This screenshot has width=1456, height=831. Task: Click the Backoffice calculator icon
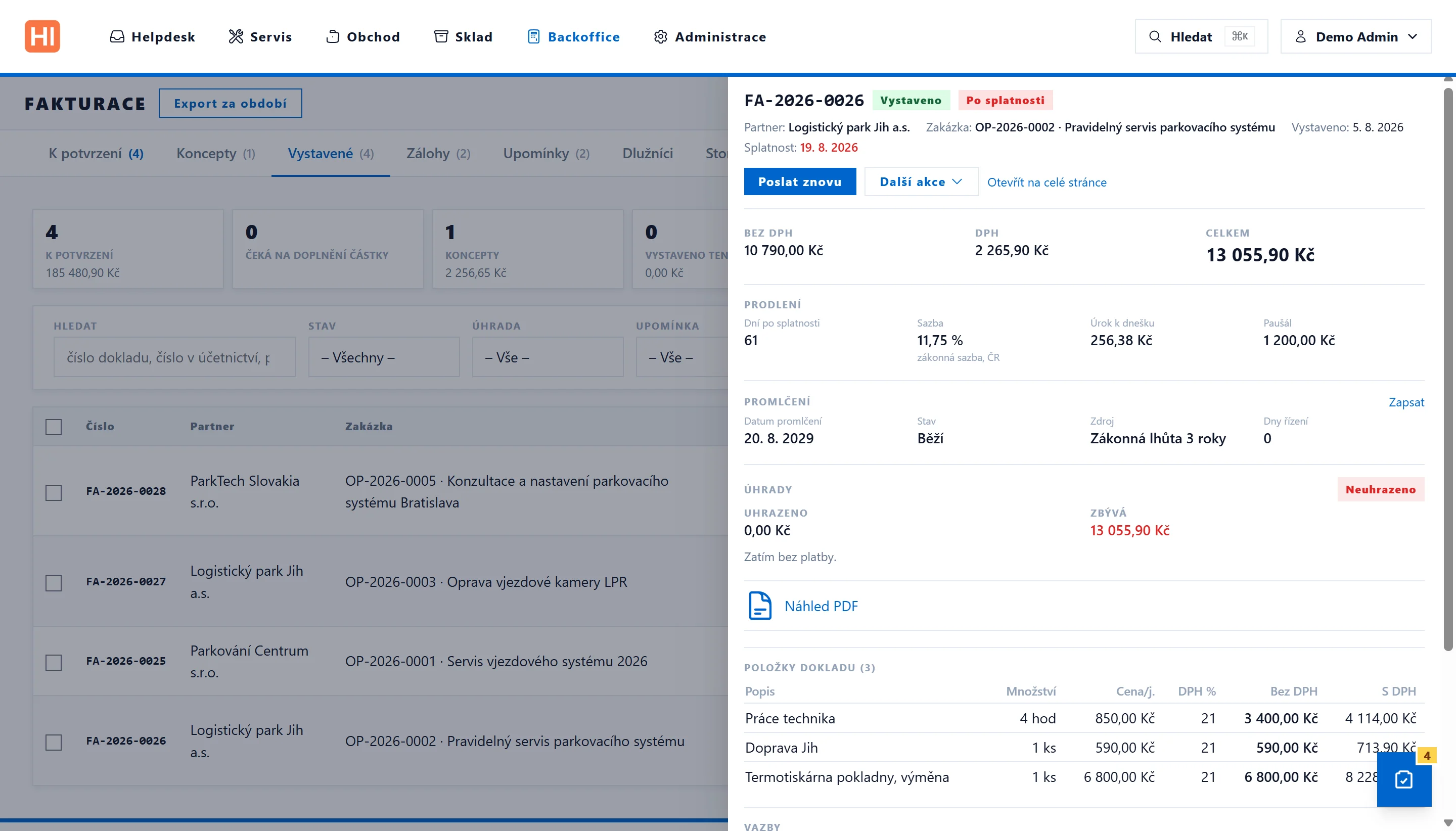[x=534, y=36]
